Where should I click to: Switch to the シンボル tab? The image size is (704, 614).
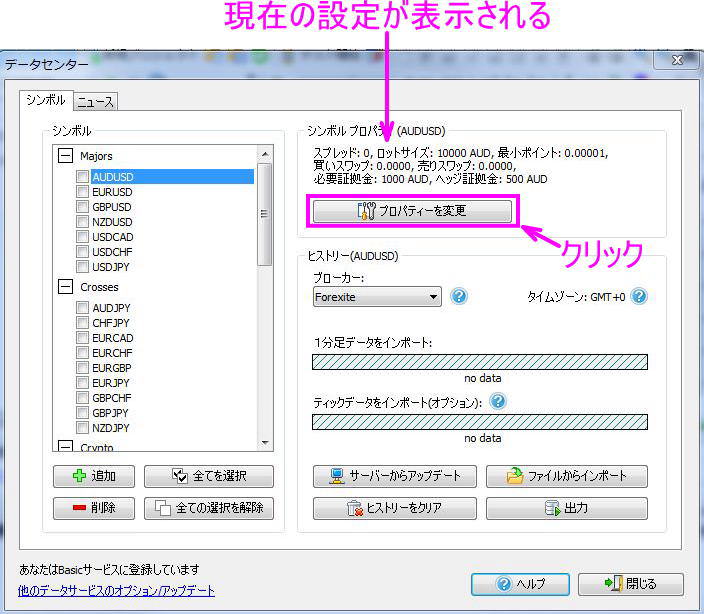click(x=46, y=100)
